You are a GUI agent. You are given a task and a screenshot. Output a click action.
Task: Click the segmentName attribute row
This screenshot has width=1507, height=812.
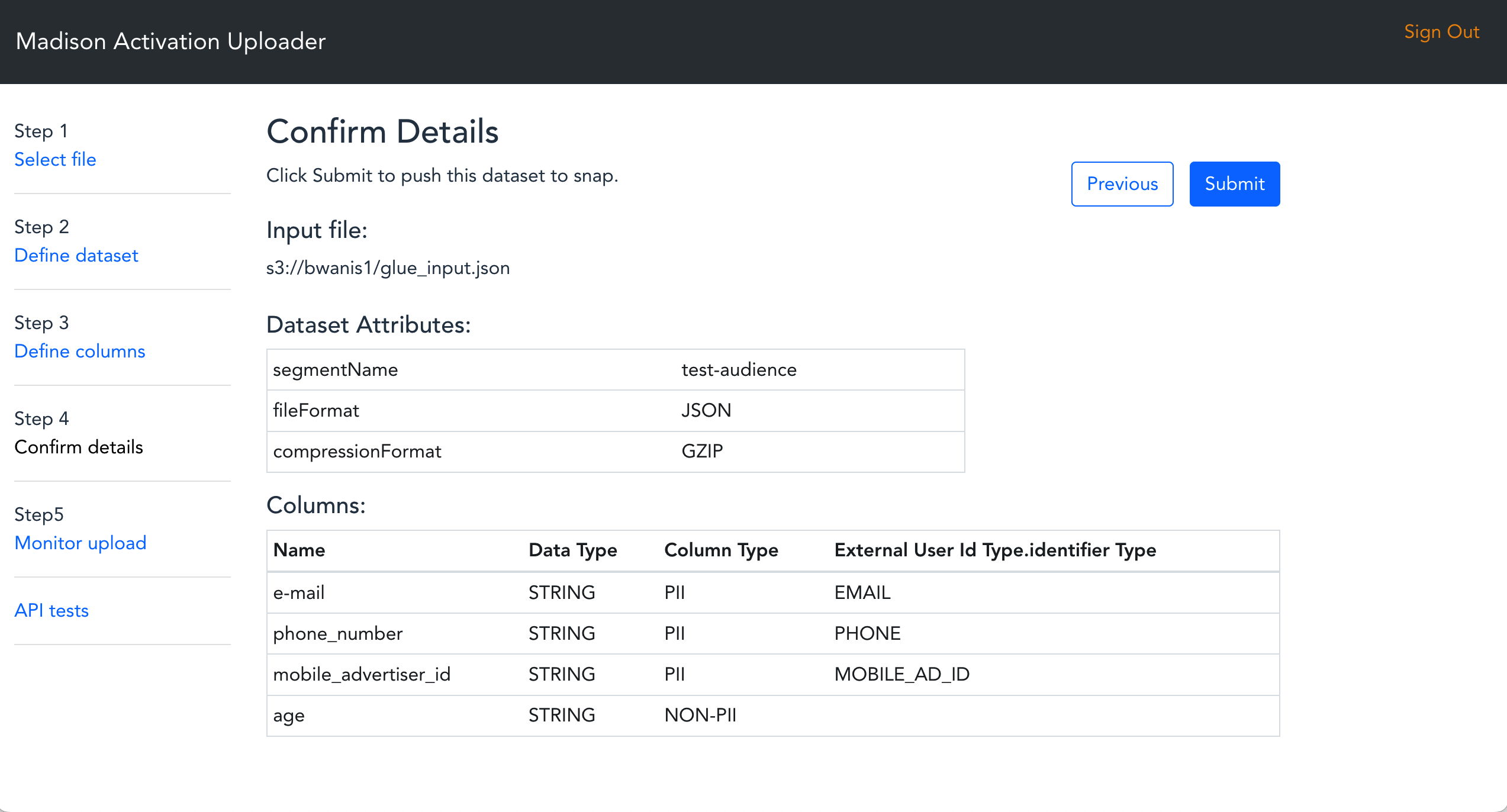616,370
